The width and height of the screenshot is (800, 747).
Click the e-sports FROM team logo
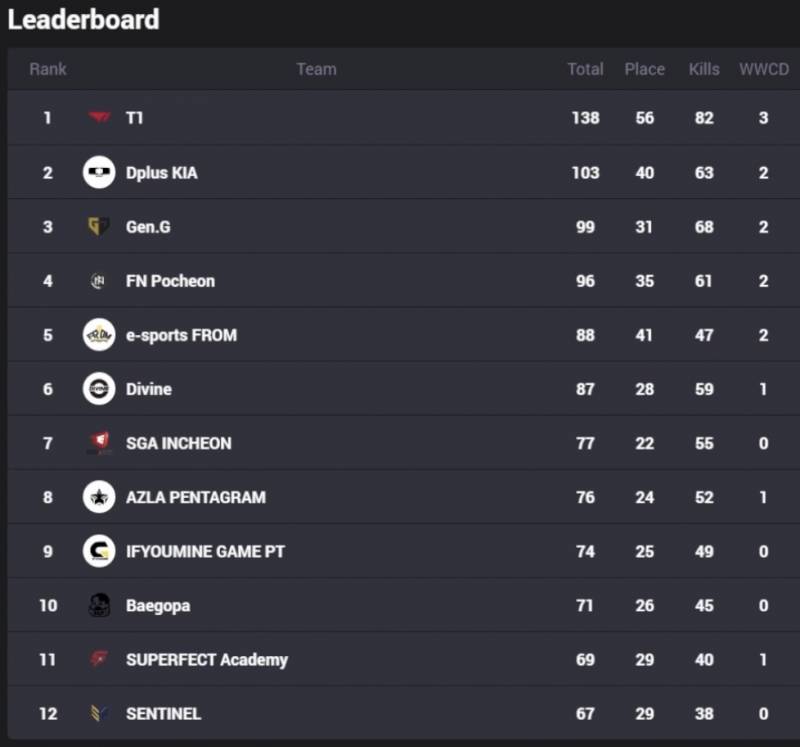click(x=99, y=335)
